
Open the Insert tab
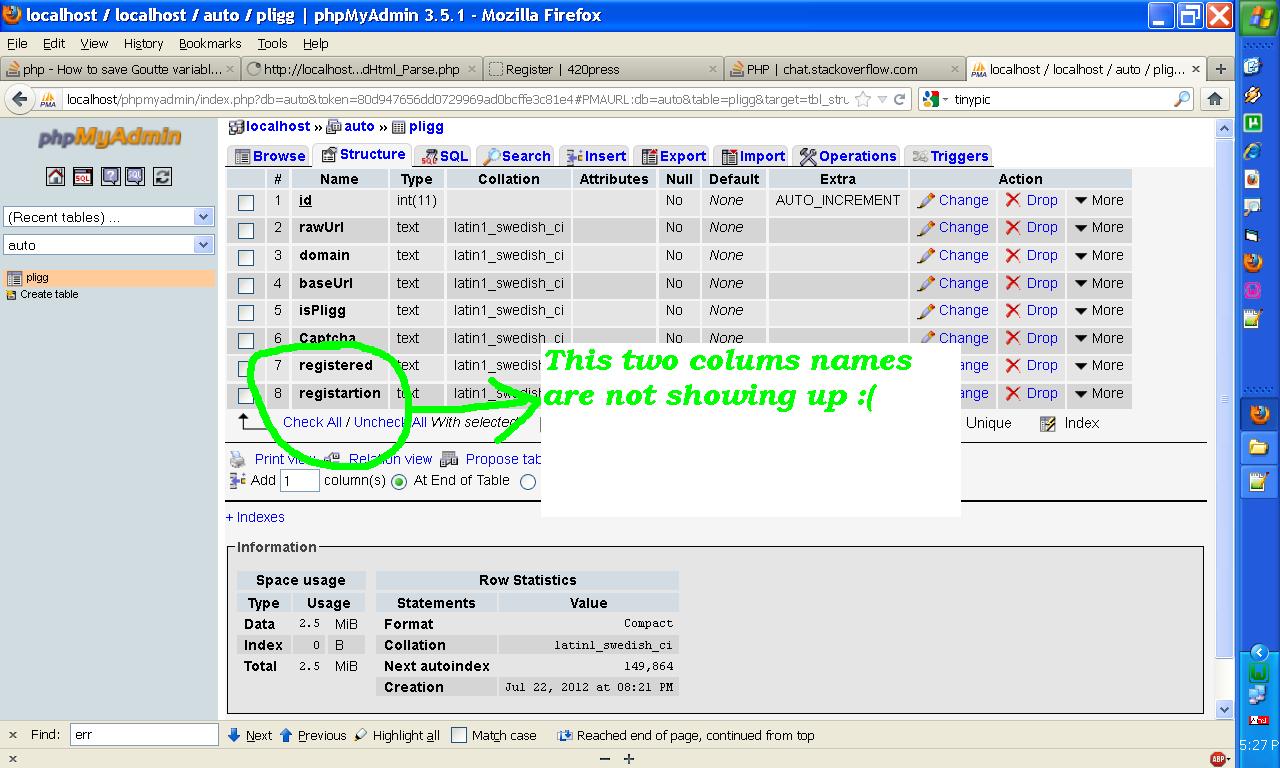click(x=596, y=156)
